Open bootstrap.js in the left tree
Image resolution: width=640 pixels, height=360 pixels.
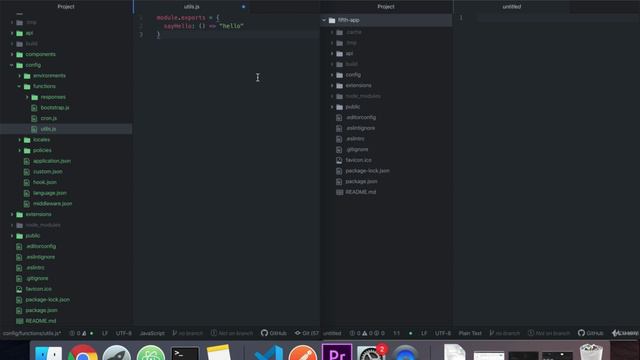55,108
